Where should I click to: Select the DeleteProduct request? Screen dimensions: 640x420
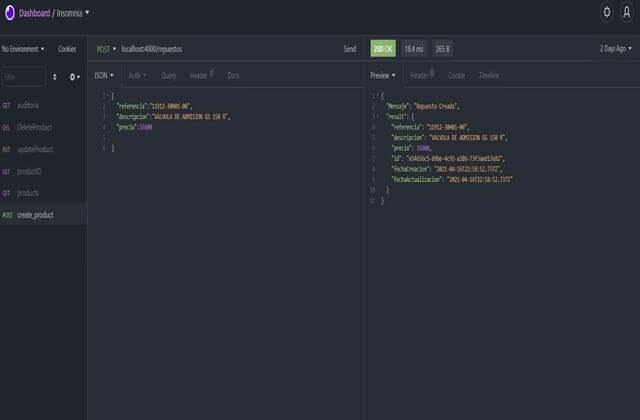coord(35,127)
